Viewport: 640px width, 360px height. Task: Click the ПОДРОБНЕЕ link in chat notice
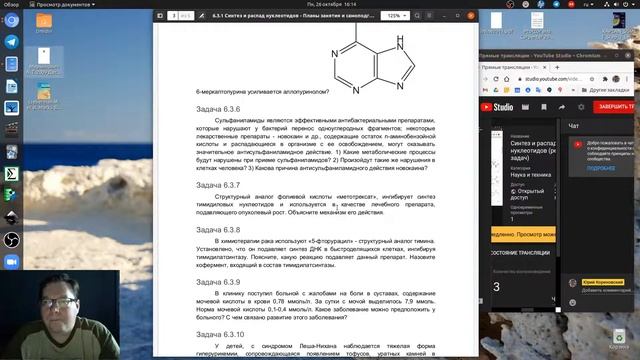601,168
